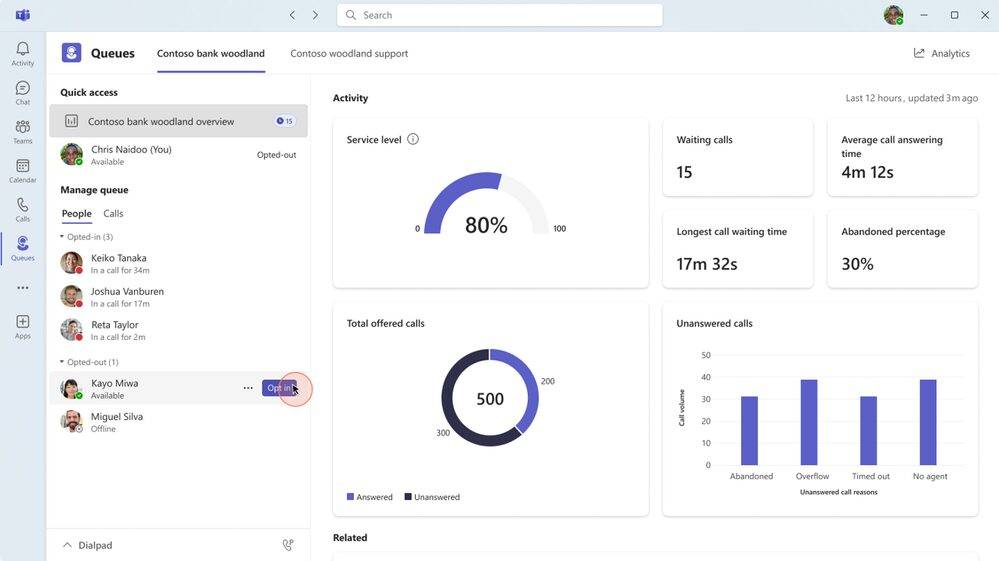Select Contoso bank woodland overview
999x561 pixels.
point(178,121)
